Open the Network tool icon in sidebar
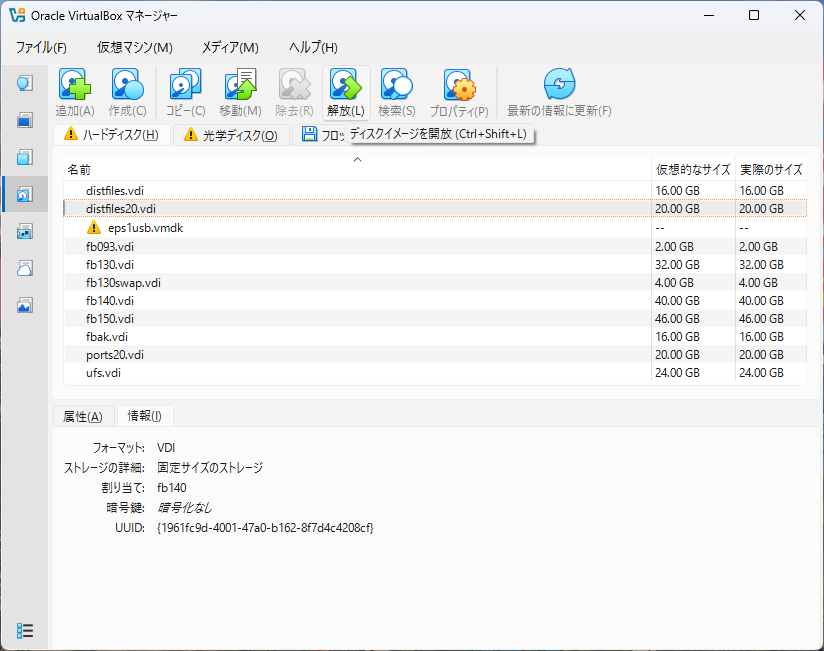Image resolution: width=824 pixels, height=651 pixels. coord(25,231)
